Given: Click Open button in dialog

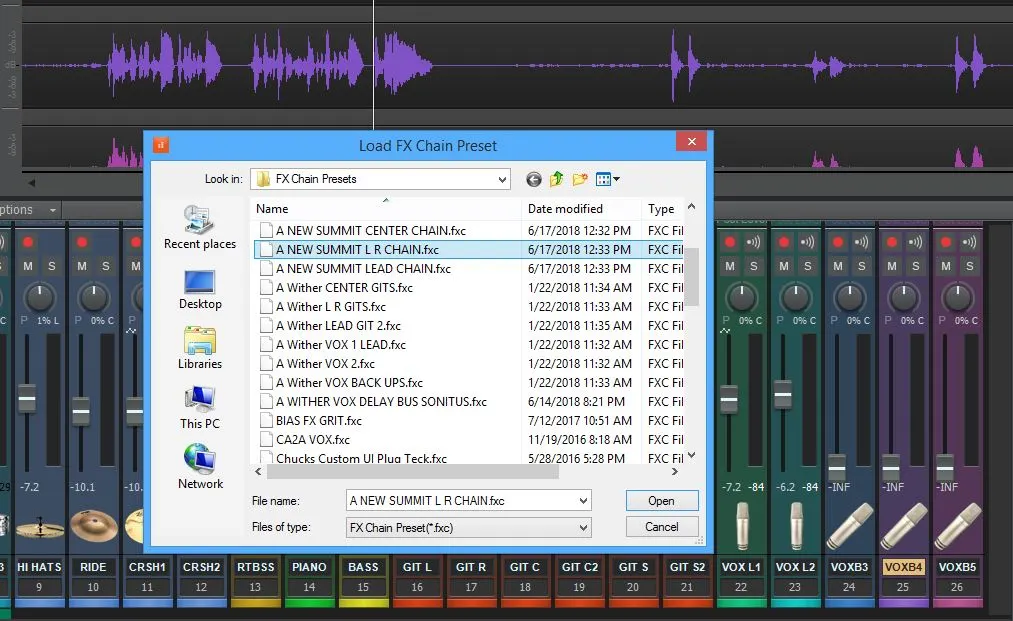Looking at the screenshot, I should pyautogui.click(x=662, y=501).
